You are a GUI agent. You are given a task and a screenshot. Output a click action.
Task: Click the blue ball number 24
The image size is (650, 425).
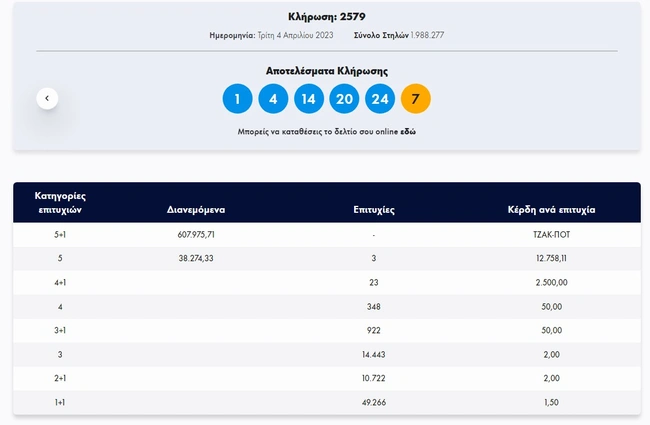tap(380, 99)
